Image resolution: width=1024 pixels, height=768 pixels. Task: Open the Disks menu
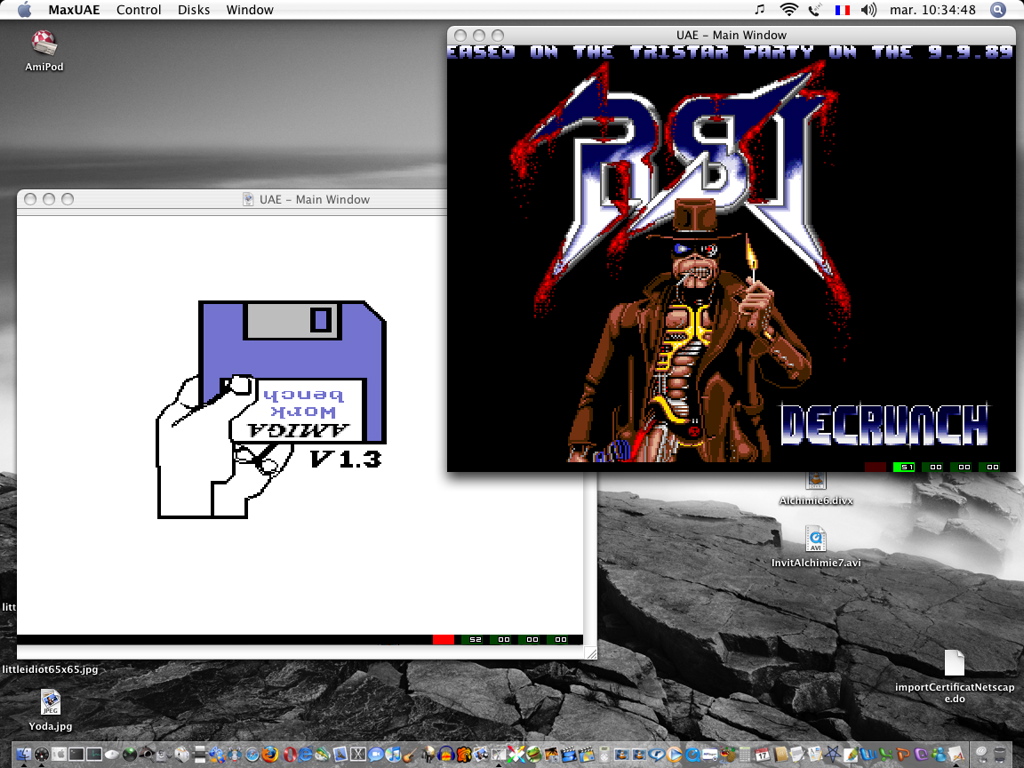tap(194, 10)
